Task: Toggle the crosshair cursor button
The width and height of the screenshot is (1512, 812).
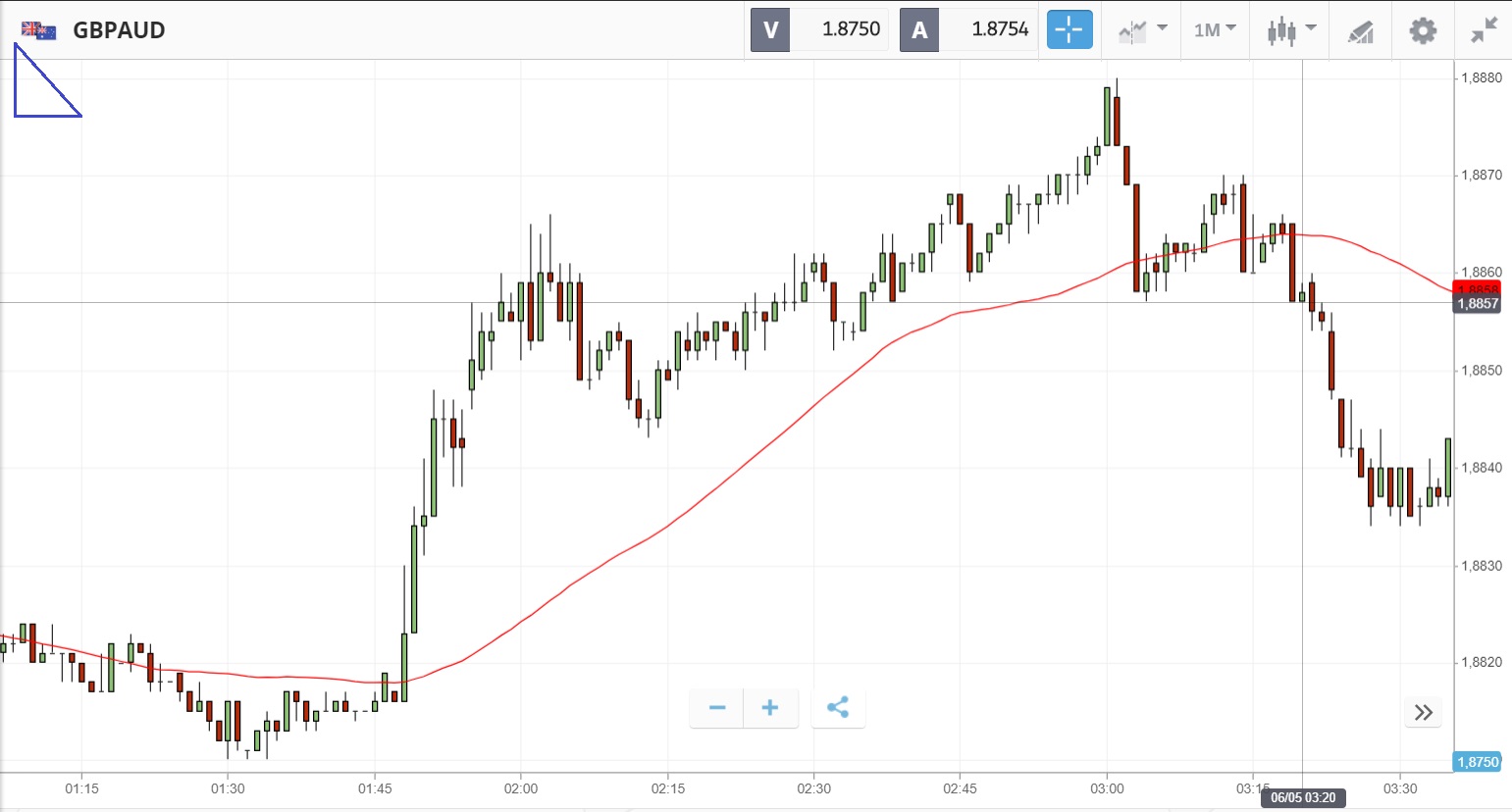Action: coord(1069,29)
